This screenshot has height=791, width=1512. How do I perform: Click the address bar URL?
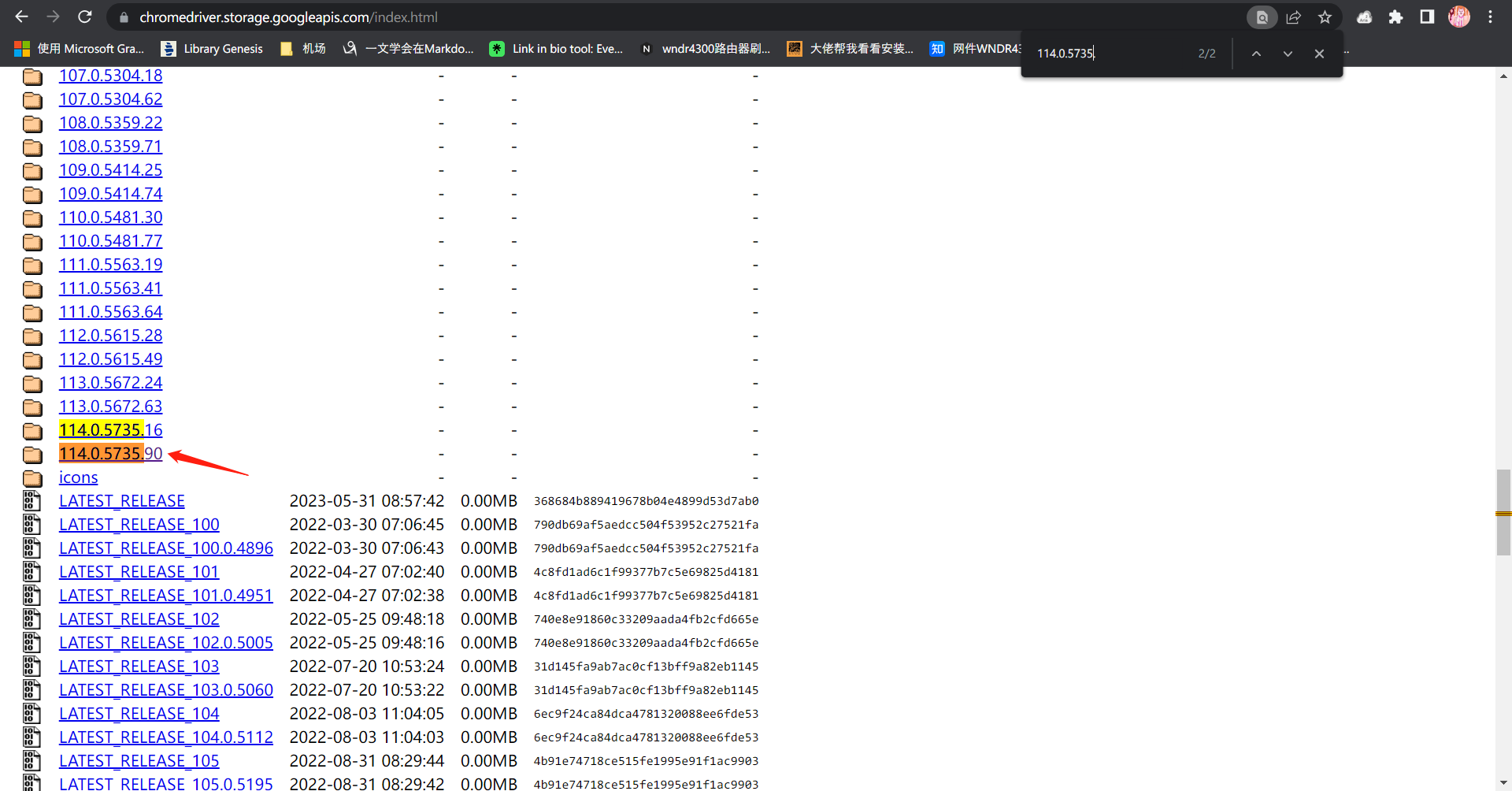pyautogui.click(x=288, y=17)
